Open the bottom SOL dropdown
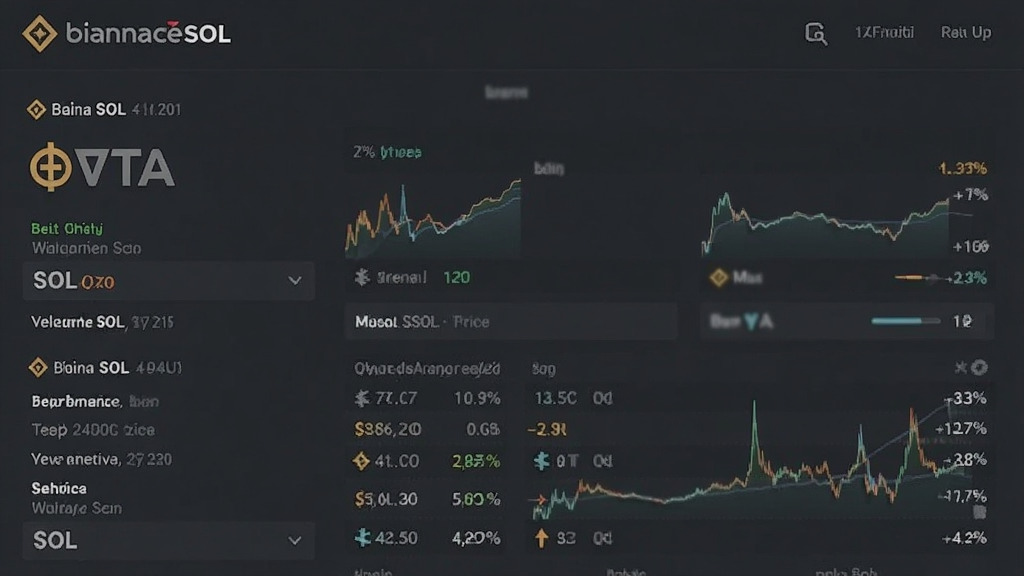This screenshot has height=576, width=1024. 168,541
